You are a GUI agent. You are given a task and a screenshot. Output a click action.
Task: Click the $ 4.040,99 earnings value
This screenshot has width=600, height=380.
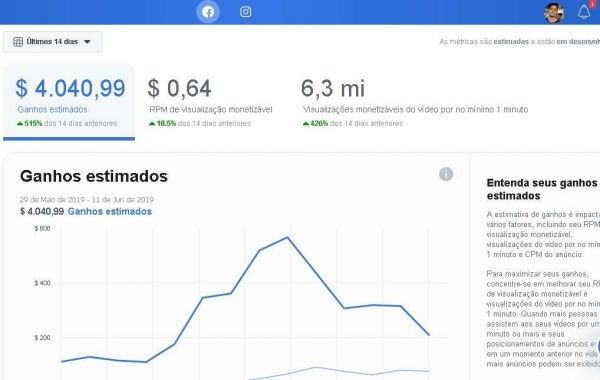pyautogui.click(x=70, y=88)
